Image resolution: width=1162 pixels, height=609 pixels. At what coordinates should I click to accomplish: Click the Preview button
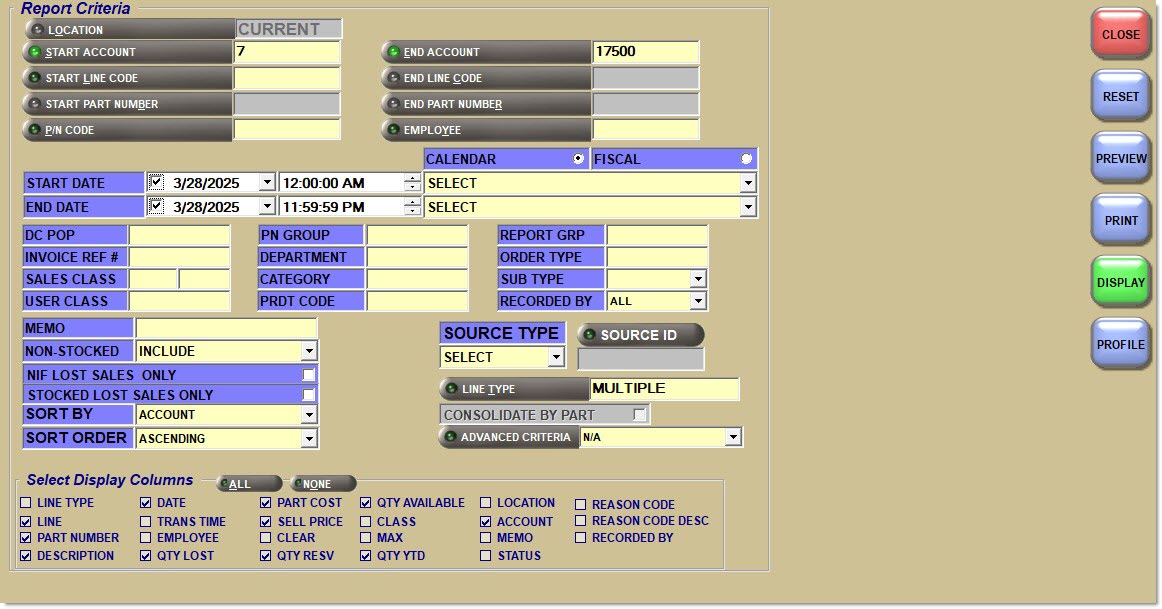tap(1121, 159)
